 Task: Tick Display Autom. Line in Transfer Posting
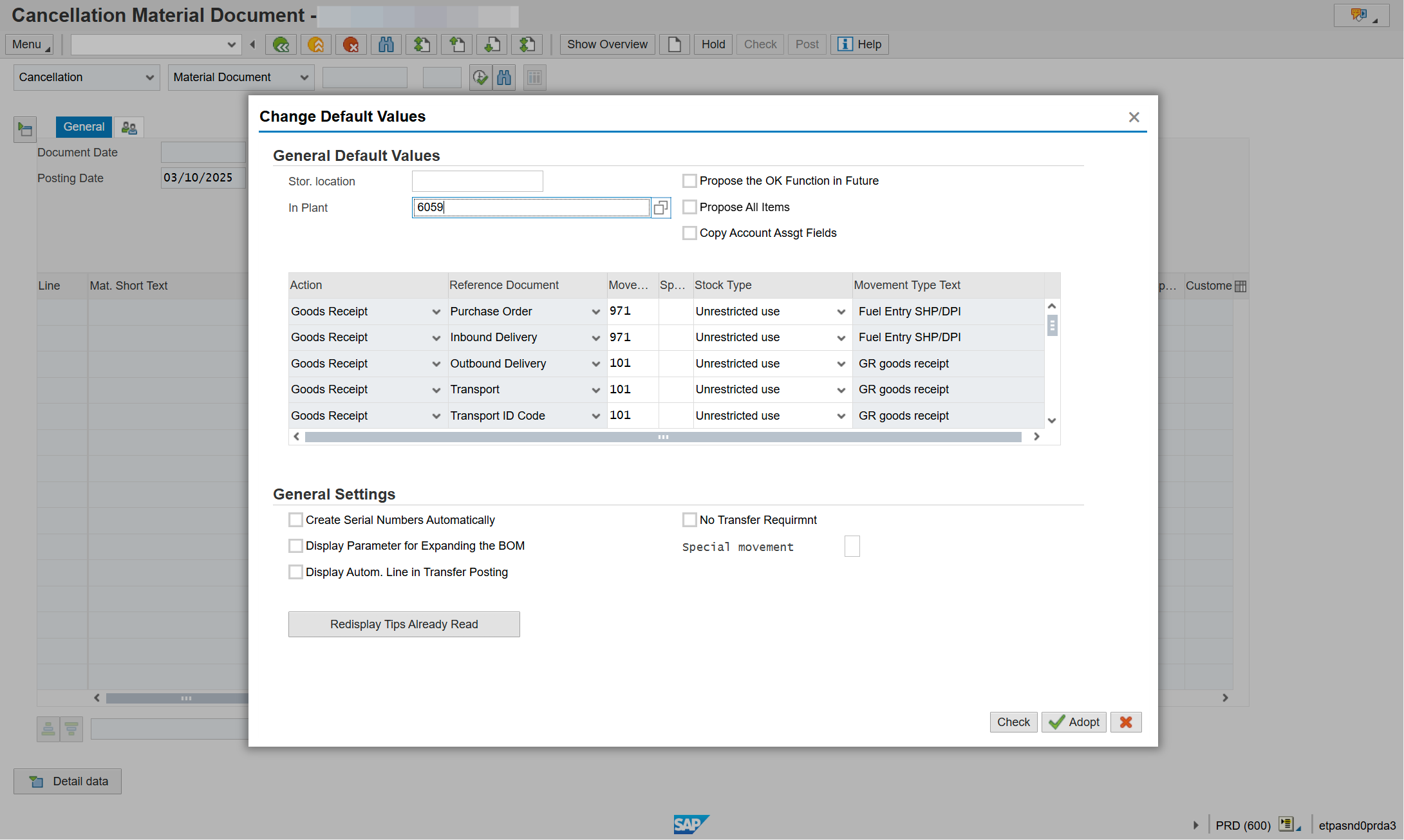pos(295,572)
